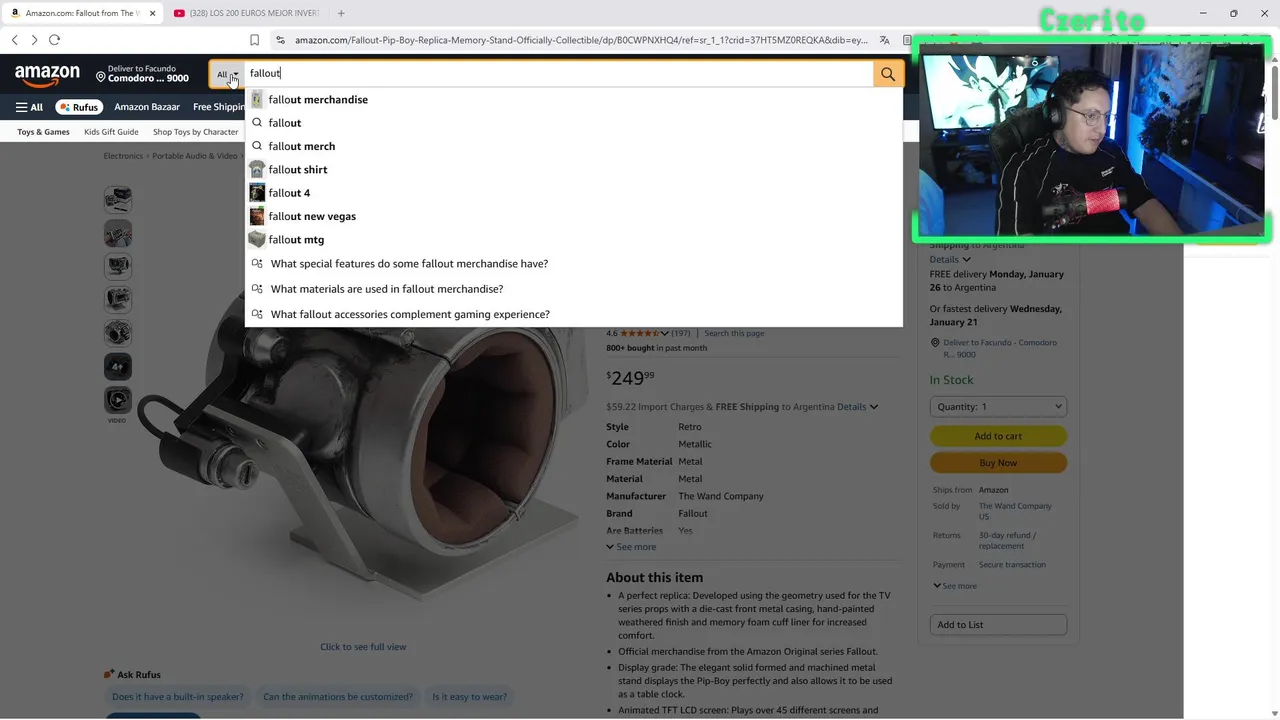Click the 'Deliver to Facundo - Comodoro' link
This screenshot has width=1280, height=720.
point(999,348)
